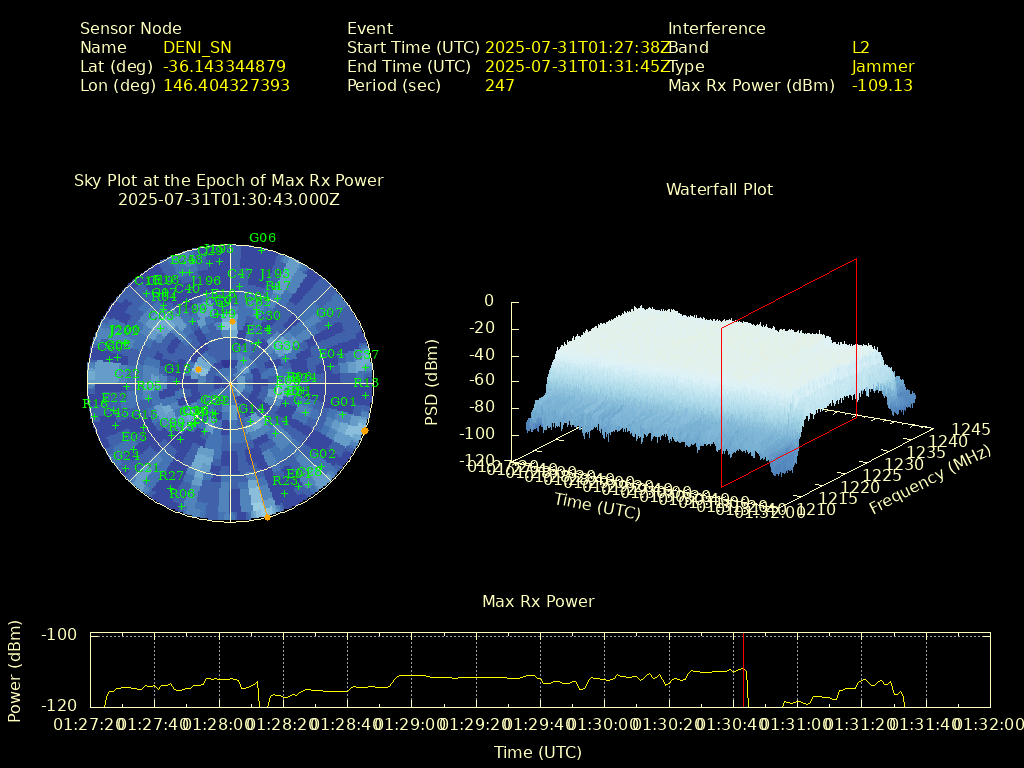Click the L2 band value
The width and height of the screenshot is (1024, 768).
tap(861, 48)
